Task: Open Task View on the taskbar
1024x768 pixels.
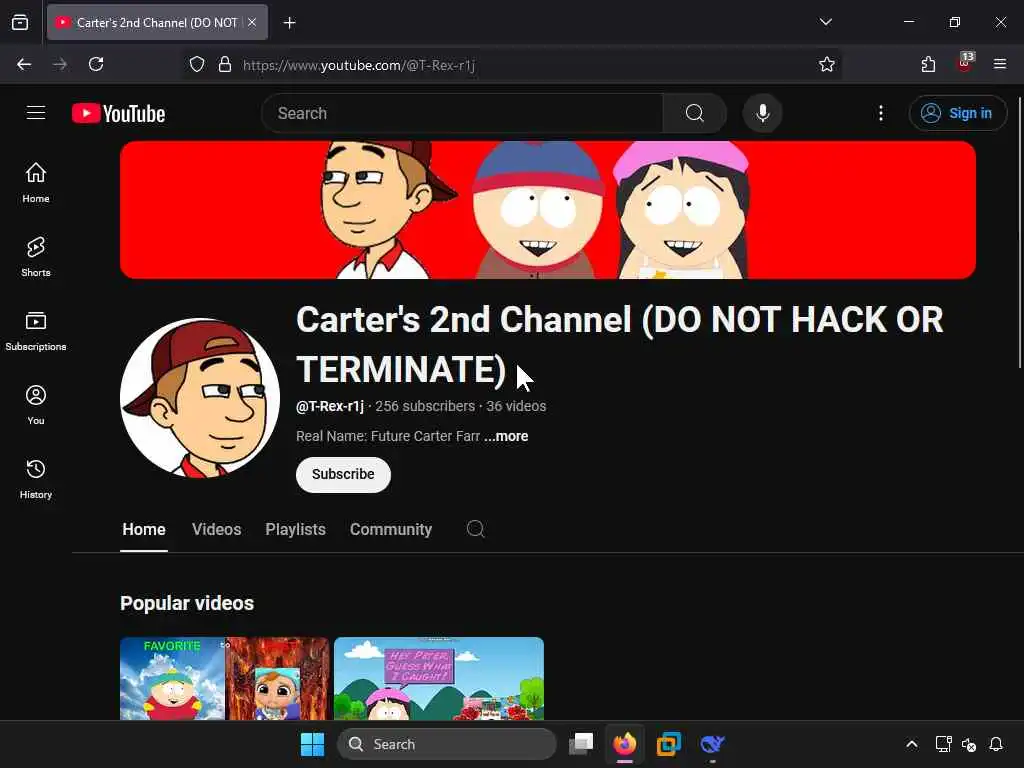Action: [x=581, y=744]
